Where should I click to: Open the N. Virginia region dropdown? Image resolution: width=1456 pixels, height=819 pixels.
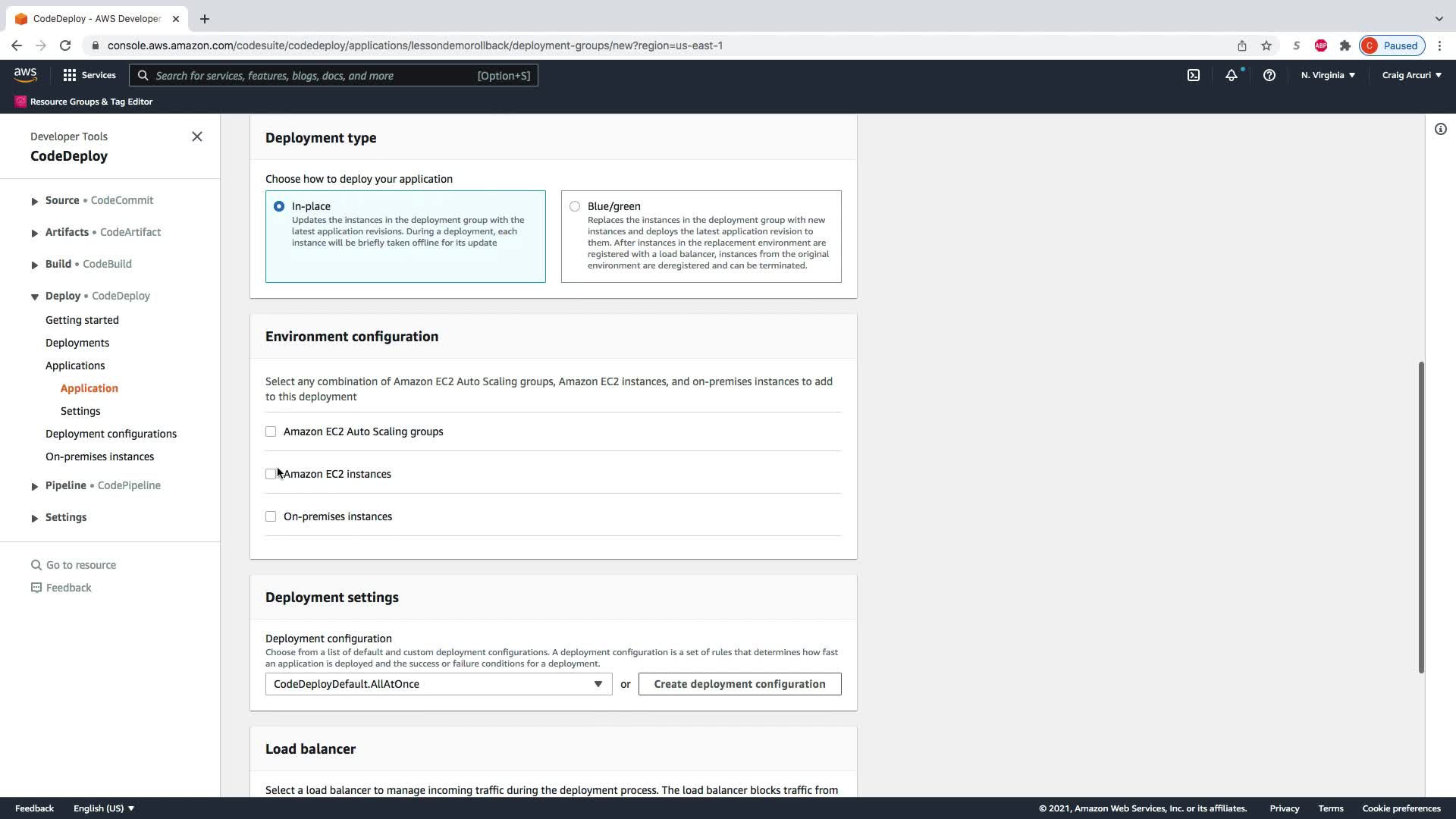point(1327,75)
